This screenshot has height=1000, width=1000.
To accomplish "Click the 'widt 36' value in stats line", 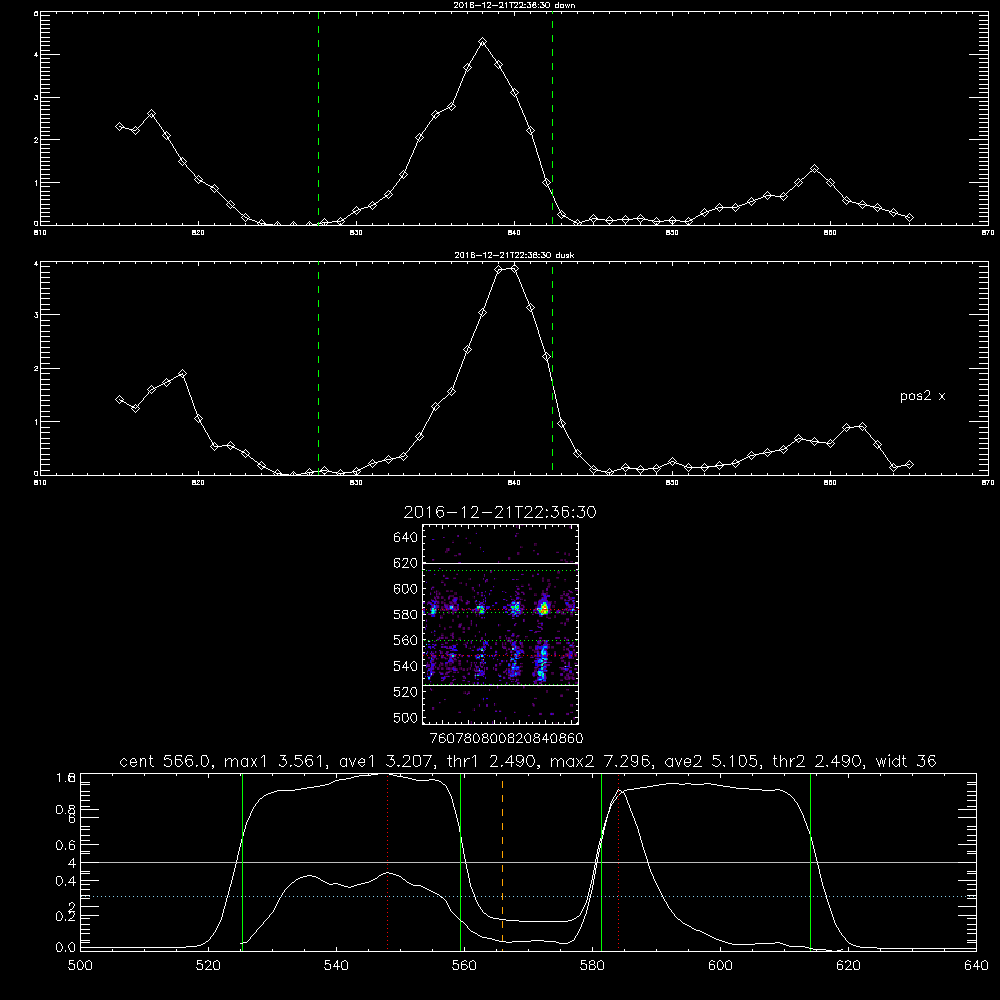I will [906, 761].
